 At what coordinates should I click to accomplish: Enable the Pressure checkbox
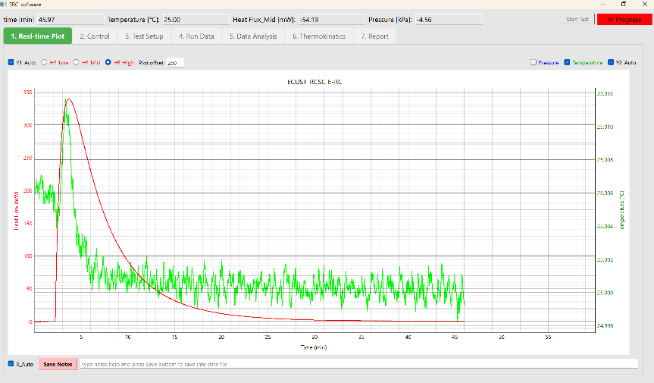tap(533, 62)
